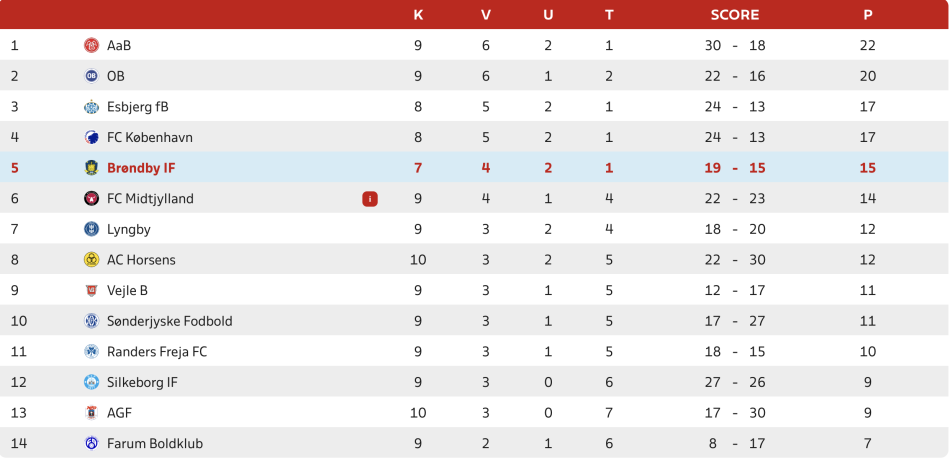Screen dimensions: 950x460
Task: Click the AGF club crest
Action: pyautogui.click(x=91, y=413)
